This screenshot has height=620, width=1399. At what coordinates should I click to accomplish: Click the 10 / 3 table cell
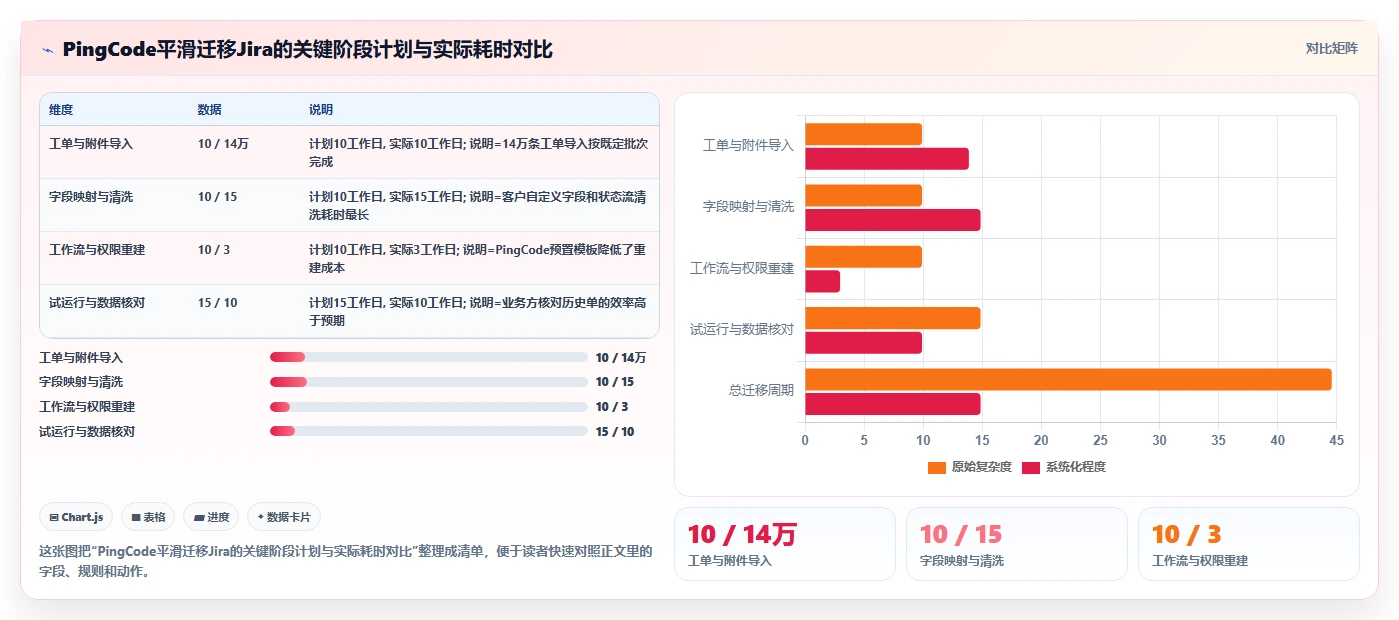(214, 250)
